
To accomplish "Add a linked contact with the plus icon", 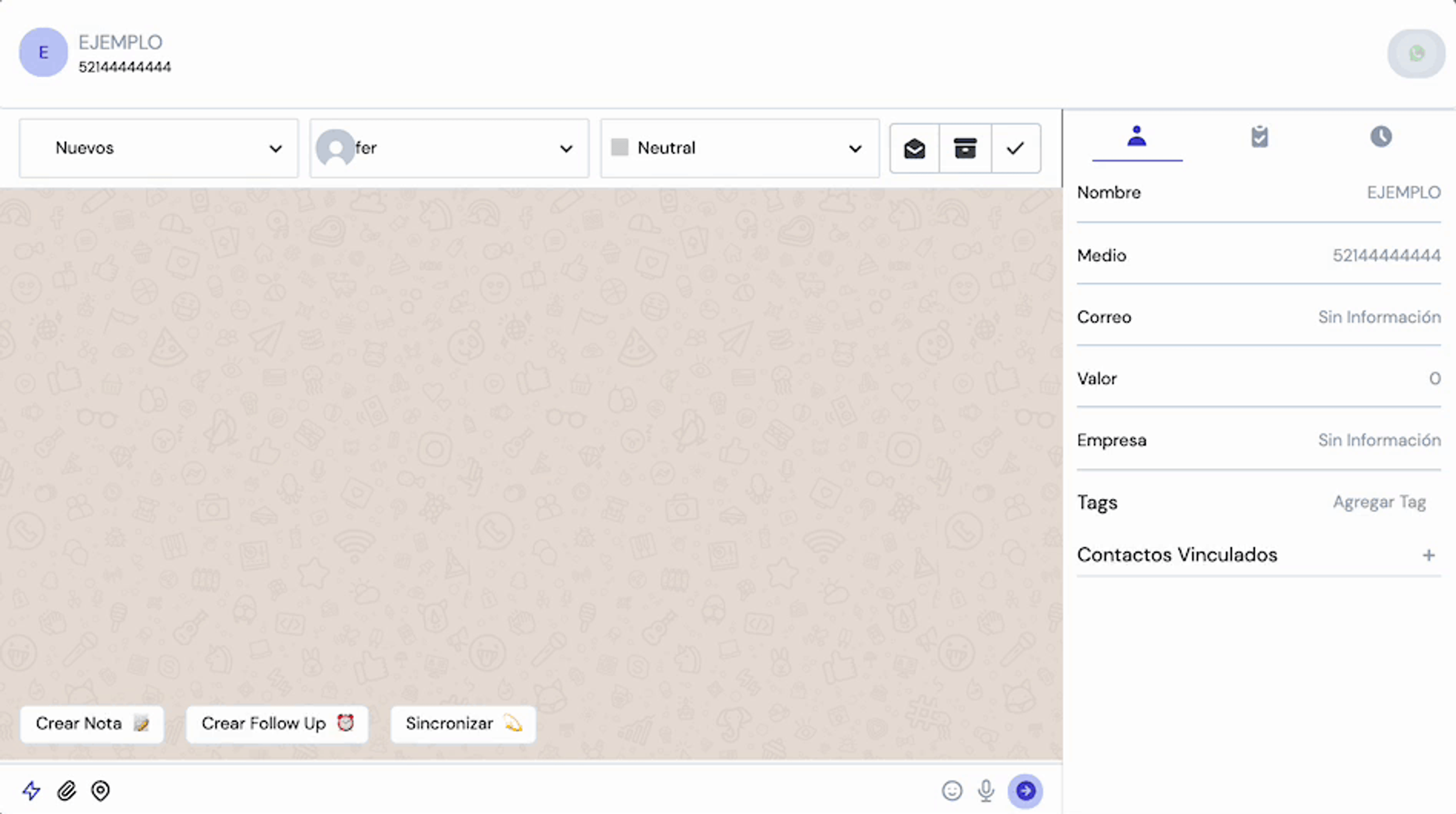I will pyautogui.click(x=1429, y=555).
